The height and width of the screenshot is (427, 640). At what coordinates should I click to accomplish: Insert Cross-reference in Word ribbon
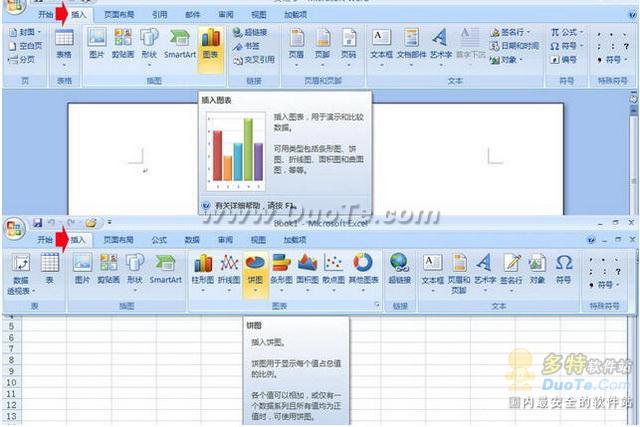tap(253, 60)
